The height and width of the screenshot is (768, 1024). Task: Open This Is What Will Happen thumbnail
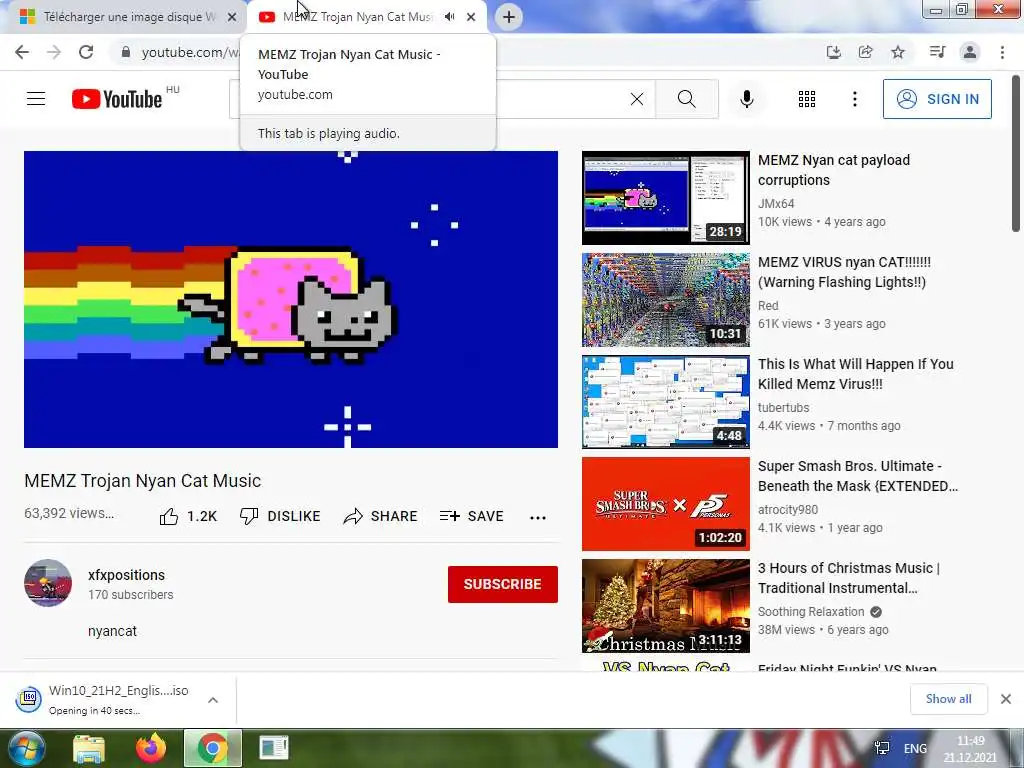coord(665,402)
